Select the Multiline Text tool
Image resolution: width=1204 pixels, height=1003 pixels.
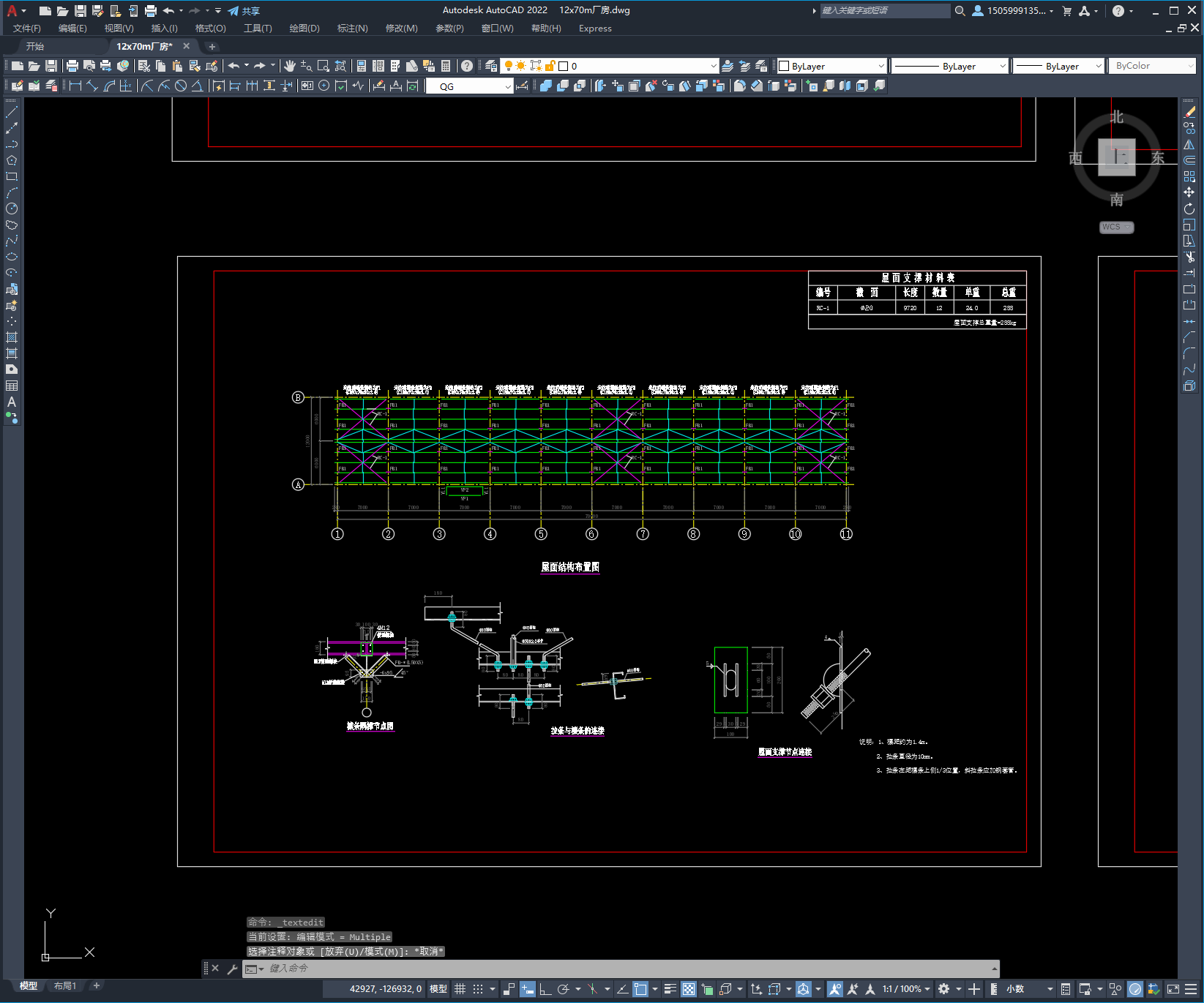pos(12,402)
